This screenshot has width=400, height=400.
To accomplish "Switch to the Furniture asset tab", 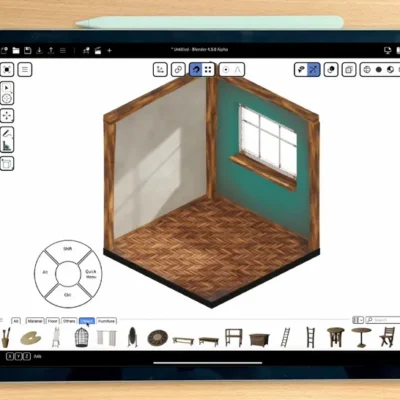I will click(107, 321).
